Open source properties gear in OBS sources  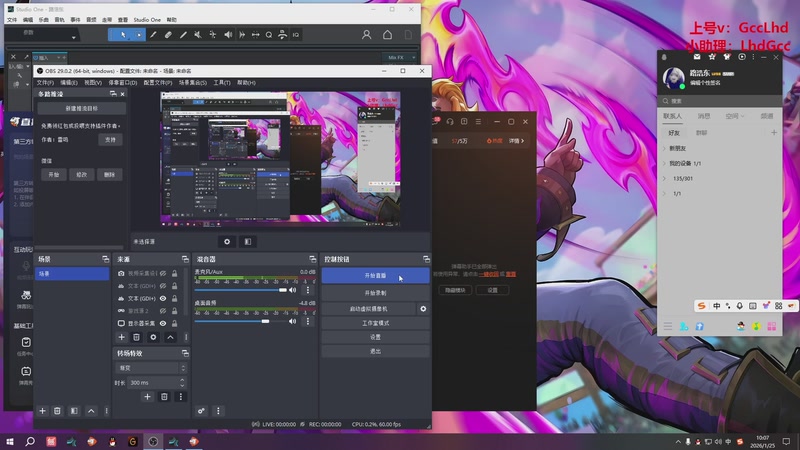click(153, 337)
